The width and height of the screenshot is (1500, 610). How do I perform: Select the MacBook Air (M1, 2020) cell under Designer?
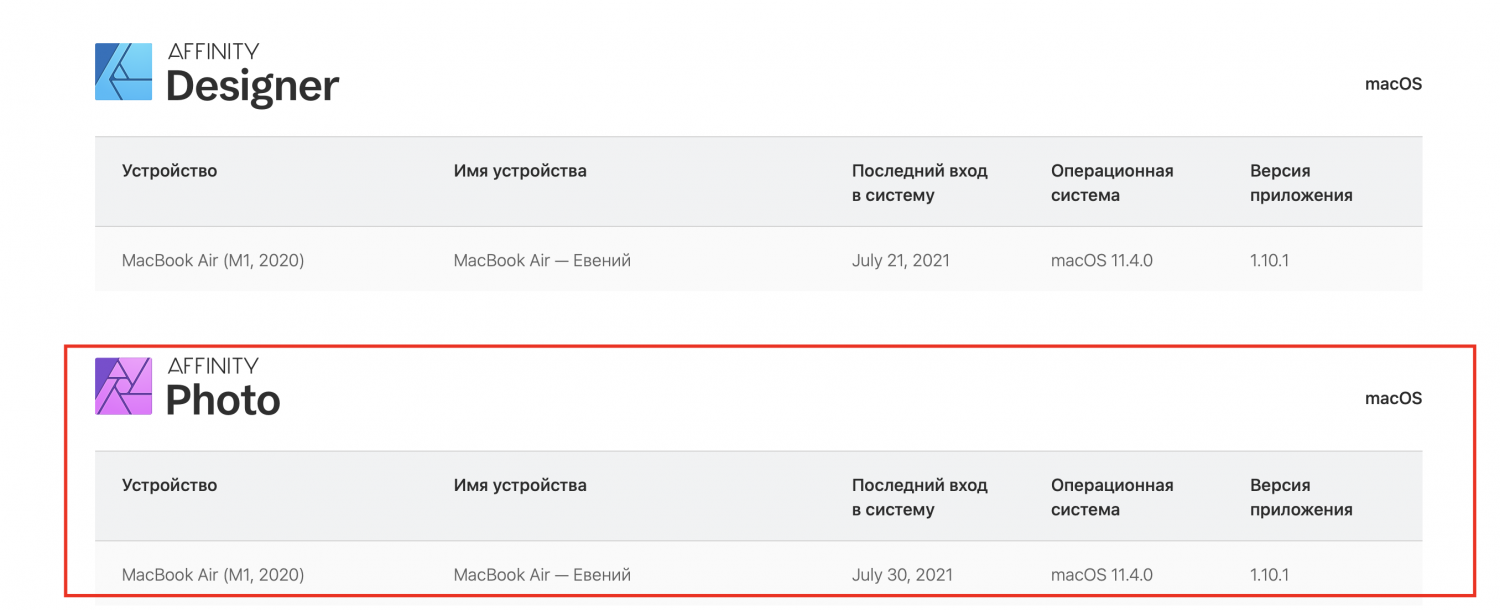213,261
